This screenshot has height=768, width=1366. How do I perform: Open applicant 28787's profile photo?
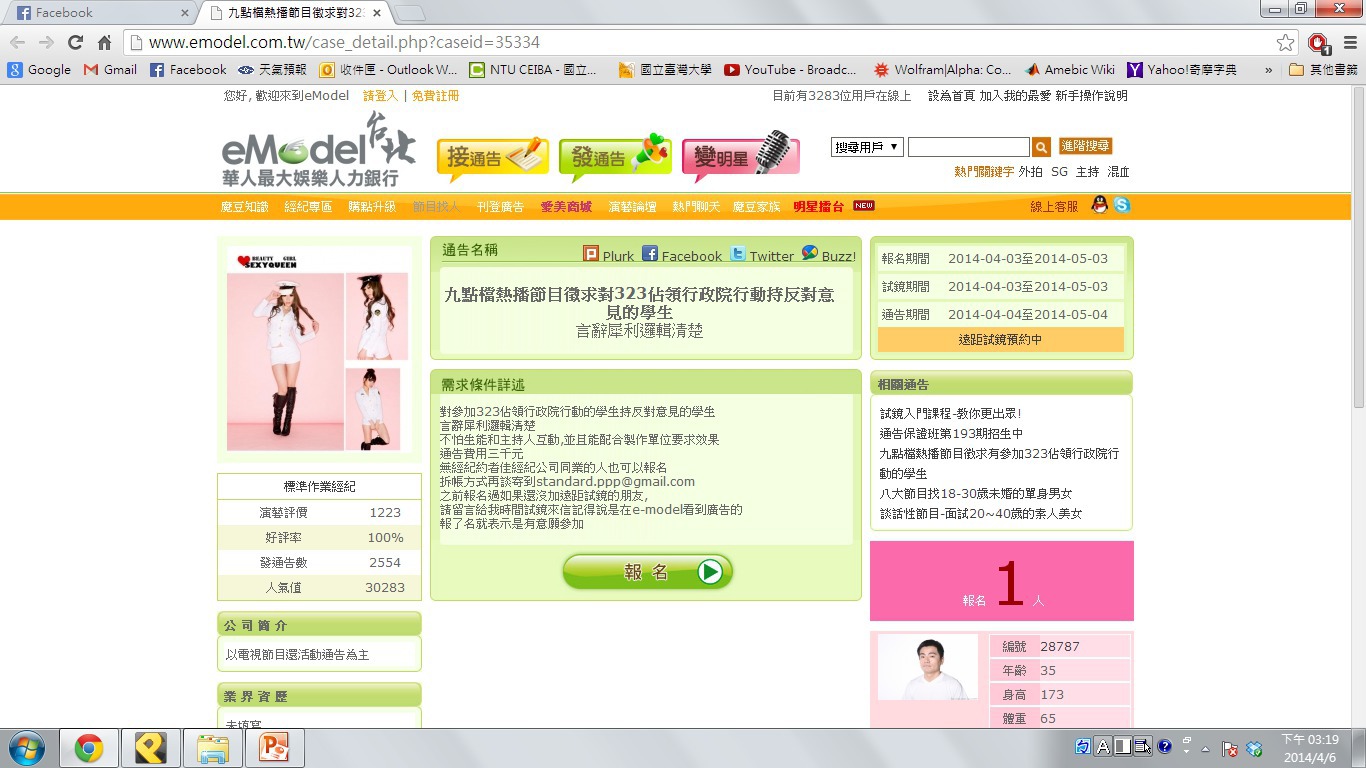click(928, 667)
